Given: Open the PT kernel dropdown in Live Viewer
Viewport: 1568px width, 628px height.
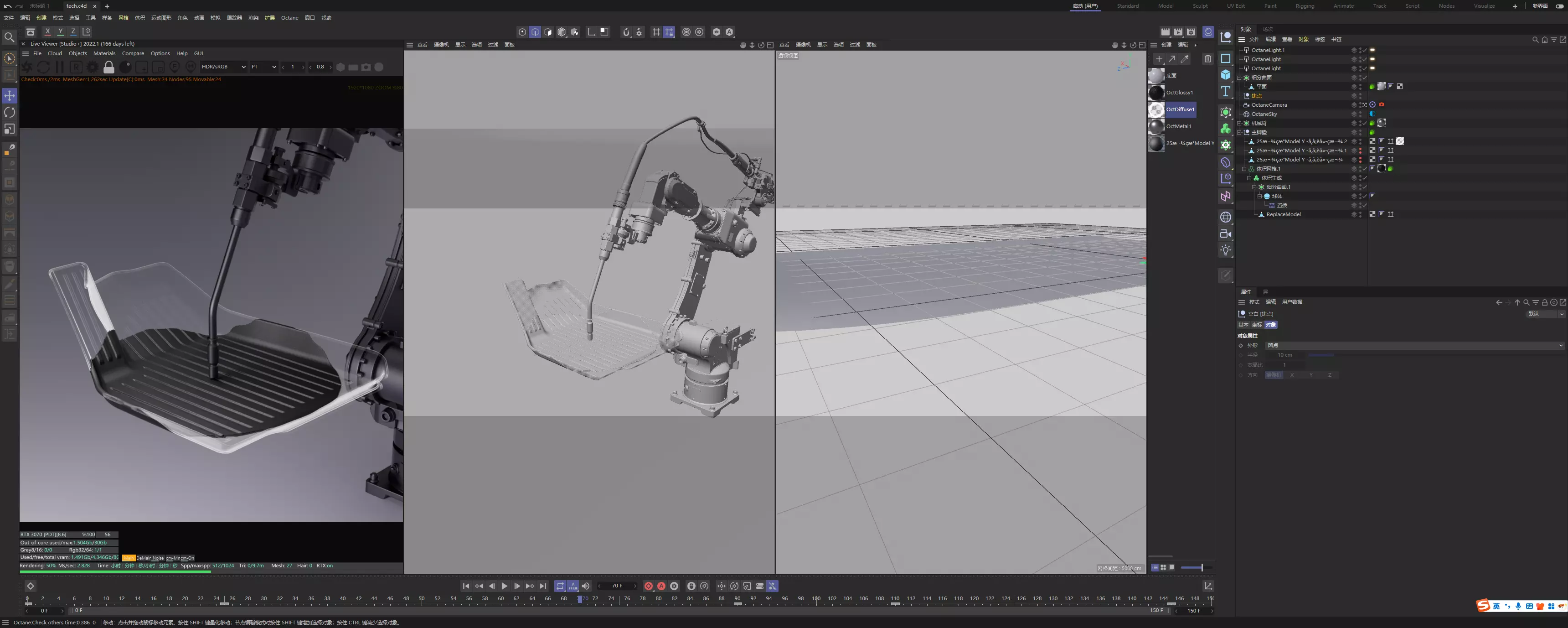Looking at the screenshot, I should click(x=263, y=67).
